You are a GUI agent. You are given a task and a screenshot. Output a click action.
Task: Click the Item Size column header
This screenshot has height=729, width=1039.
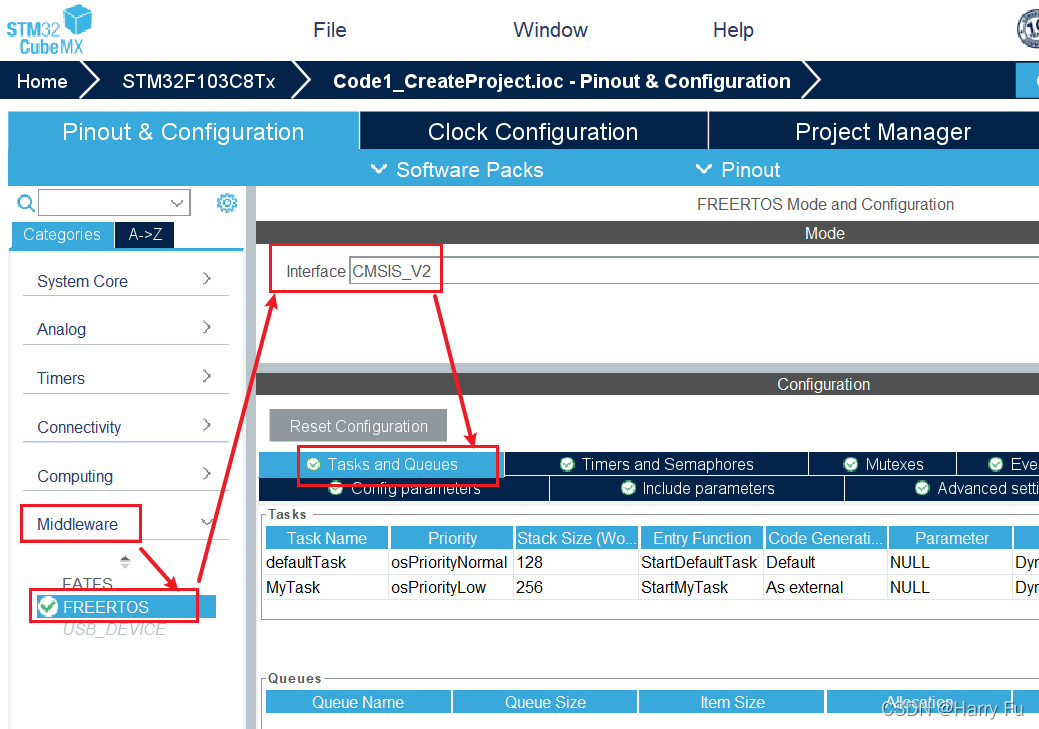click(x=732, y=702)
